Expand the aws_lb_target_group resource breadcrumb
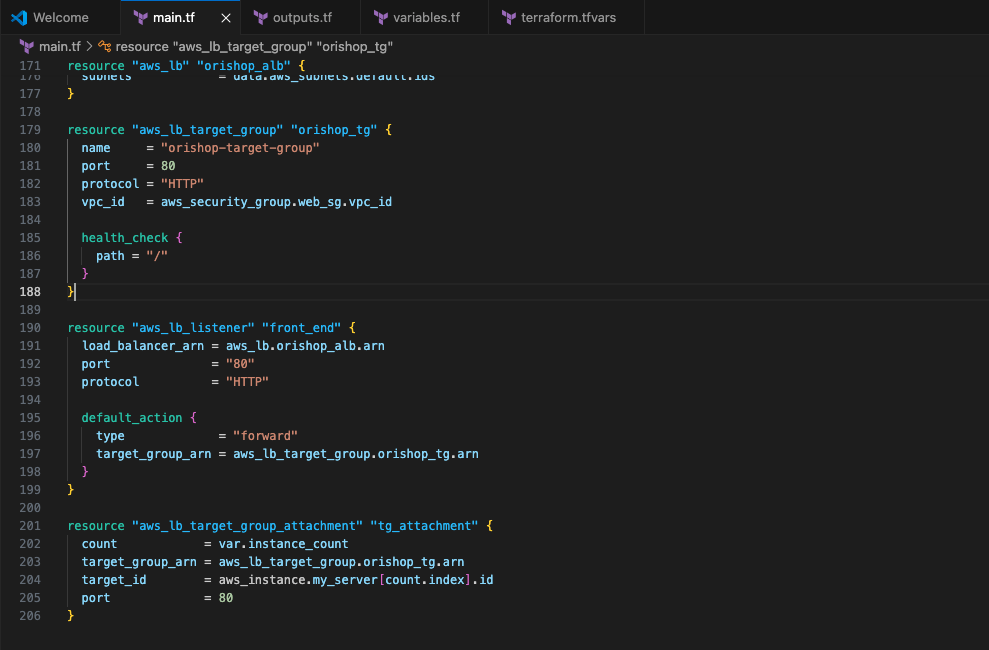 254,46
